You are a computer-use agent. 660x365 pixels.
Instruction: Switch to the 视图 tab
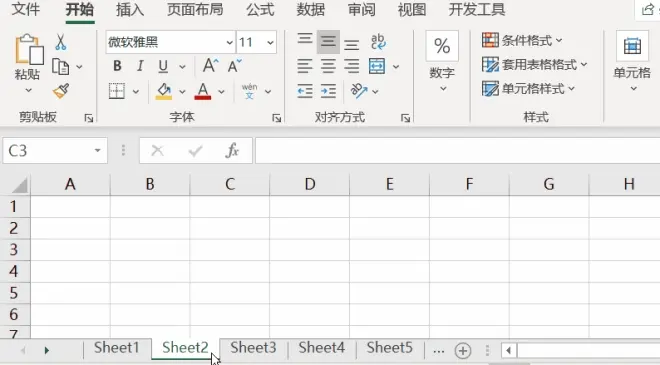(x=412, y=9)
